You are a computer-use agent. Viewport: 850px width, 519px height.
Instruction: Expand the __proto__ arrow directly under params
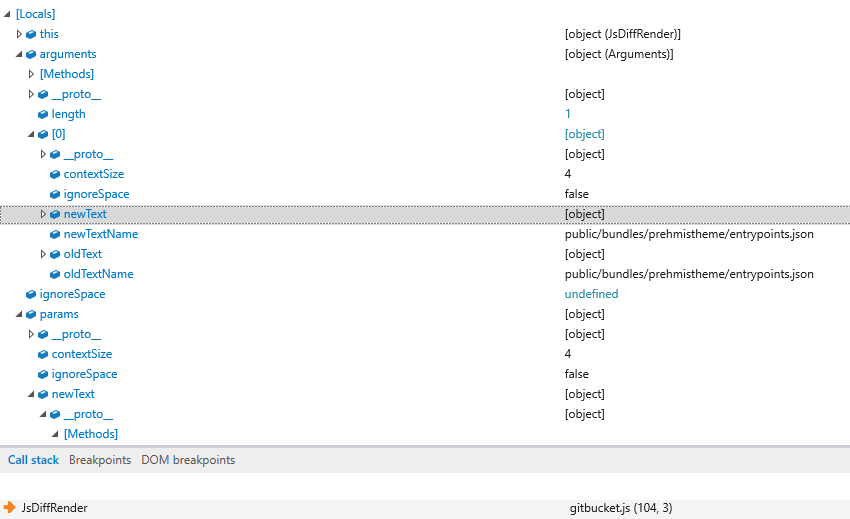(31, 335)
